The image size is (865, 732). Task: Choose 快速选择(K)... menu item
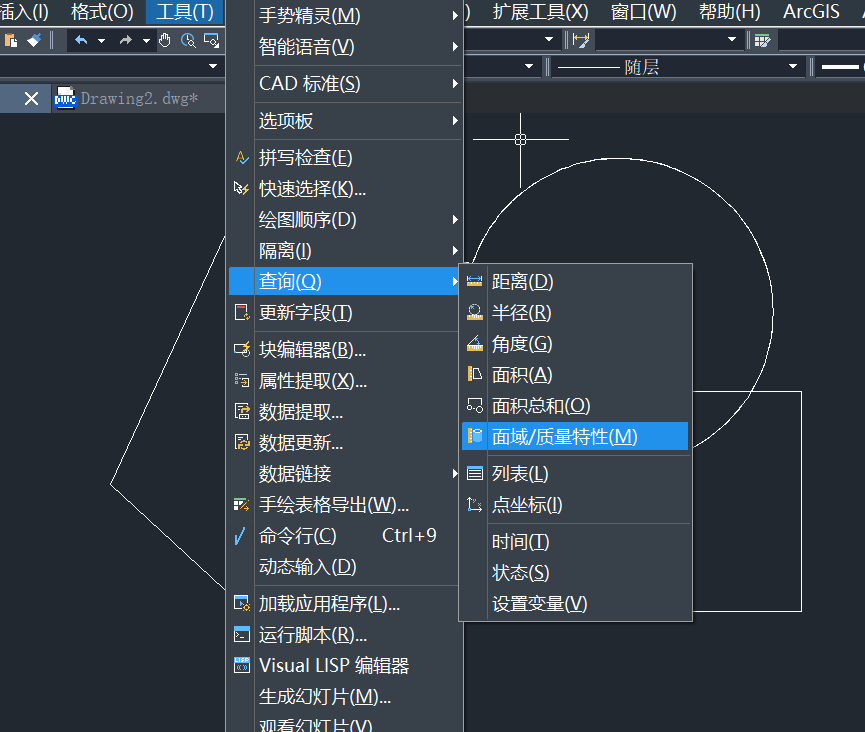tap(346, 189)
